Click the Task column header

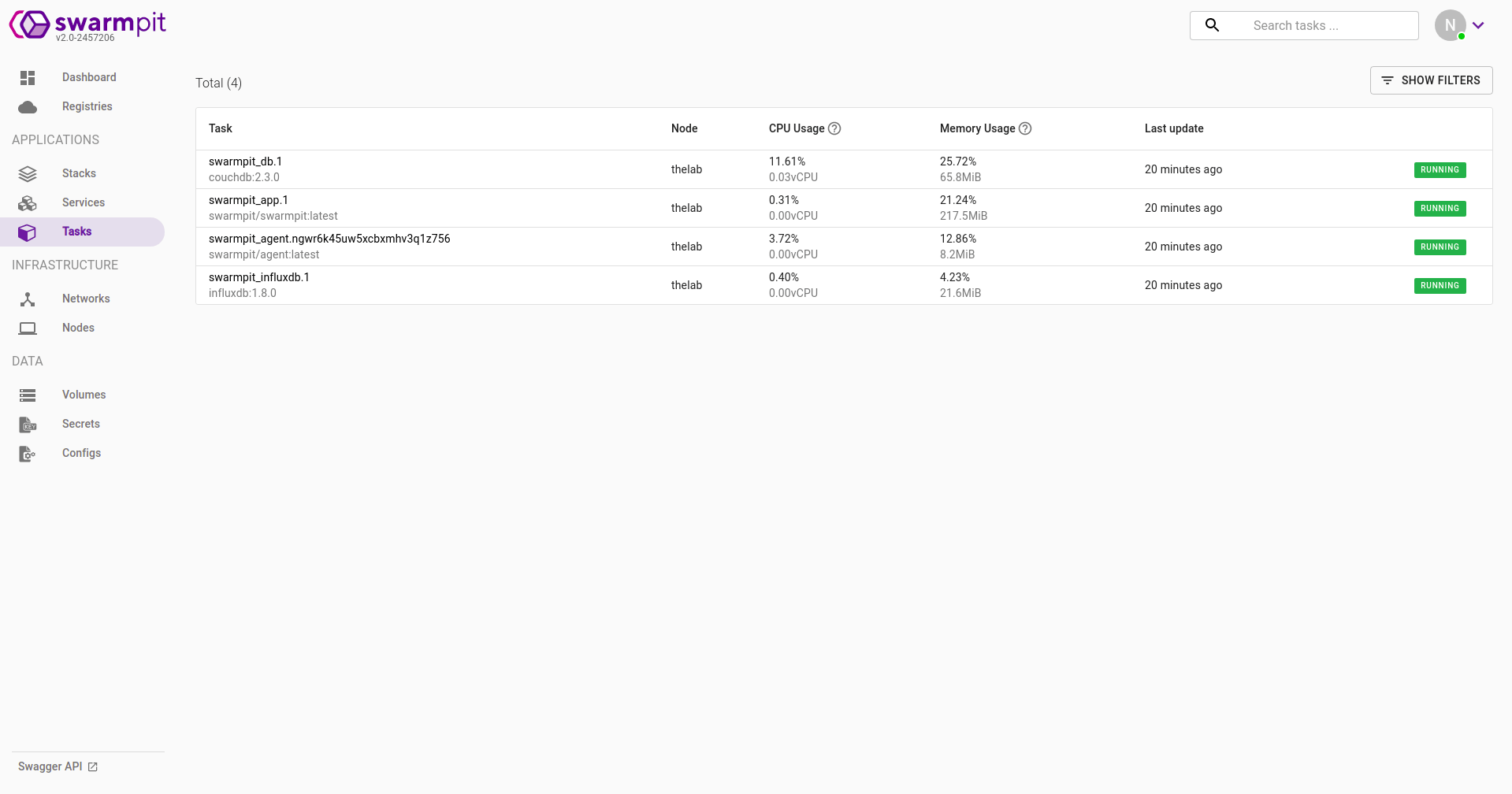tap(221, 128)
